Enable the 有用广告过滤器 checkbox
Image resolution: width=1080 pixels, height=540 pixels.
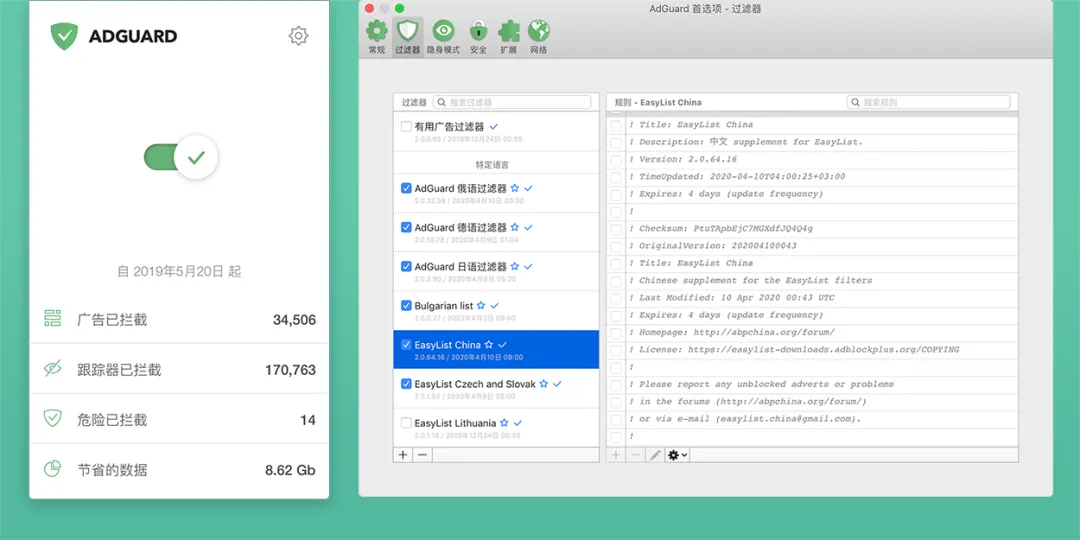[406, 127]
